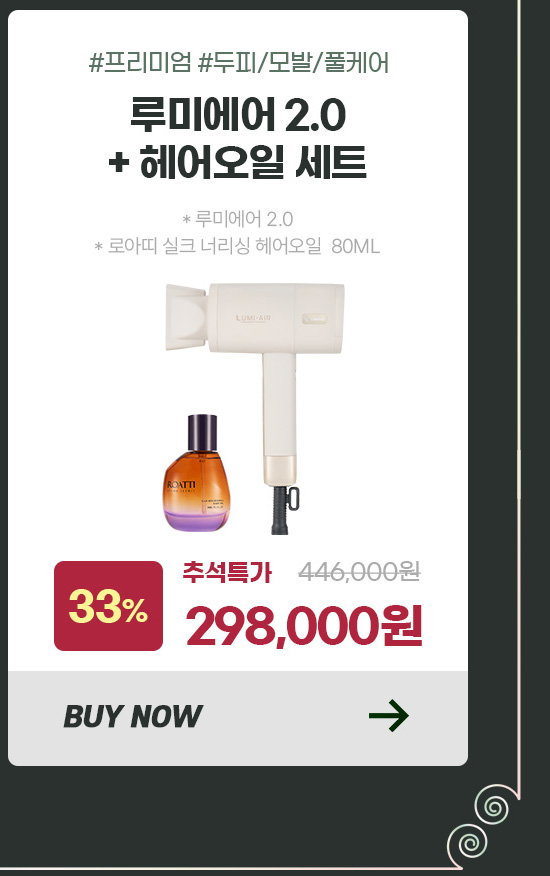Image resolution: width=550 pixels, height=876 pixels.
Task: Click the * 루미에어 2.0 component line
Action: (238, 219)
